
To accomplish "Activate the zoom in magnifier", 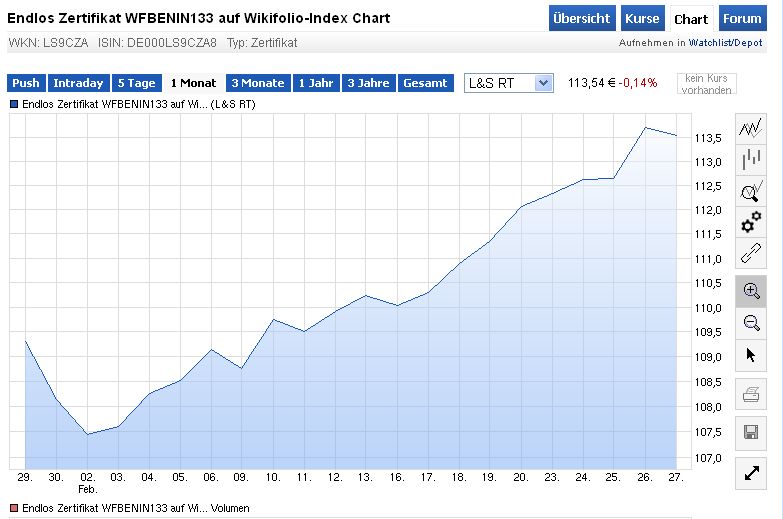I will coord(751,291).
